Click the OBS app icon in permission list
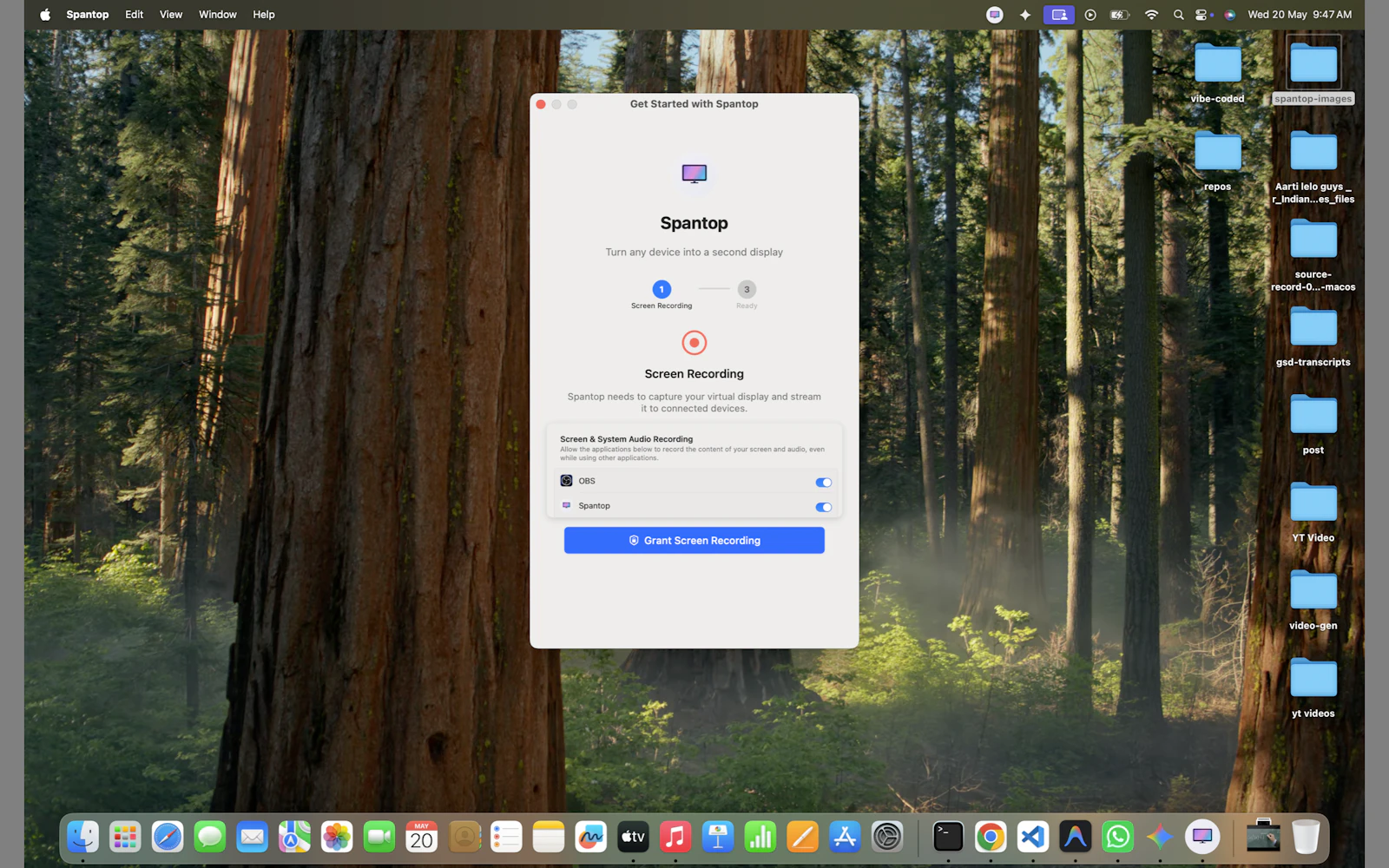This screenshot has height=868, width=1389. pyautogui.click(x=566, y=481)
